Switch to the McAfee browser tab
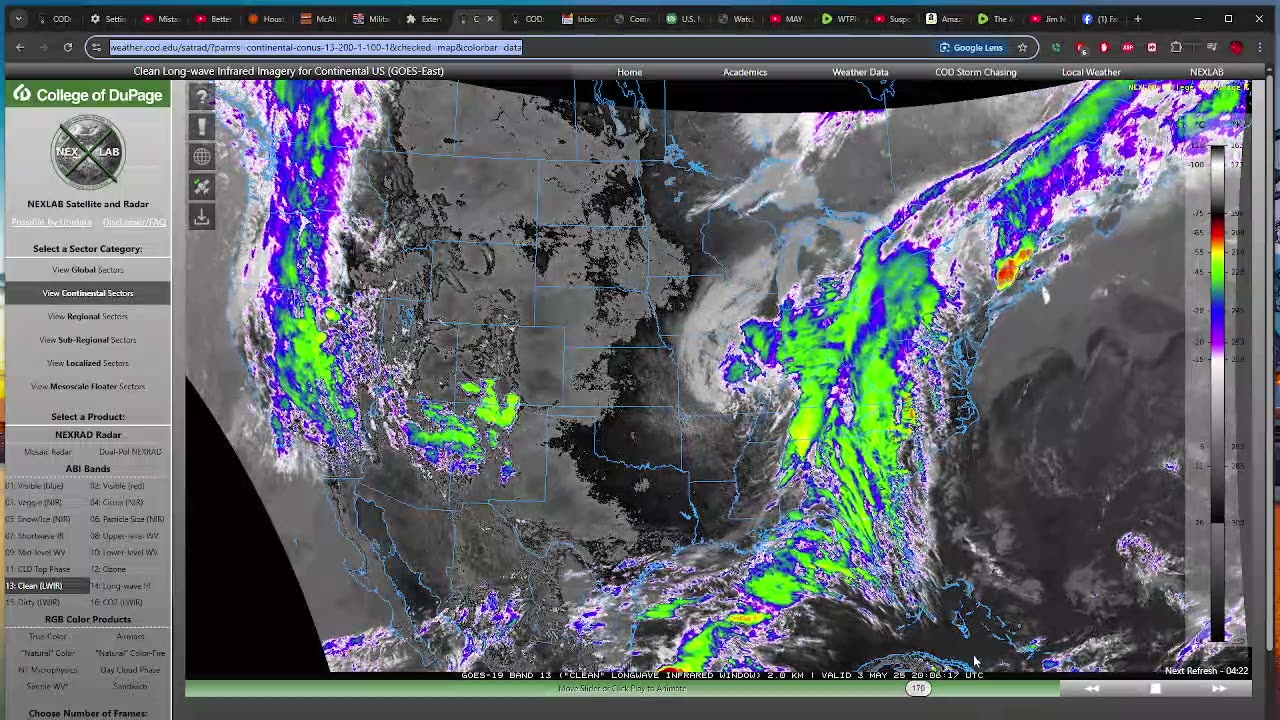The width and height of the screenshot is (1280, 720). (318, 18)
